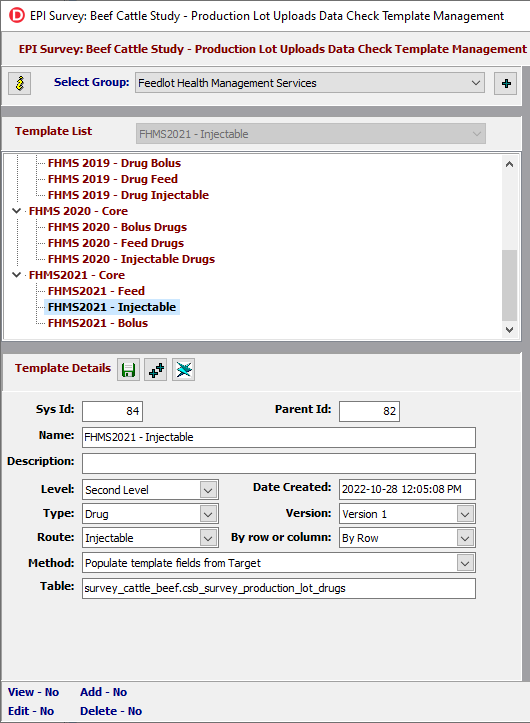530x723 pixels.
Task: Click the green save template icon
Action: pyautogui.click(x=128, y=370)
